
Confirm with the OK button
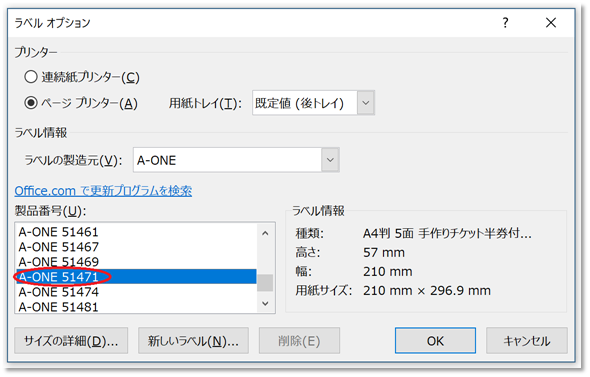[435, 341]
